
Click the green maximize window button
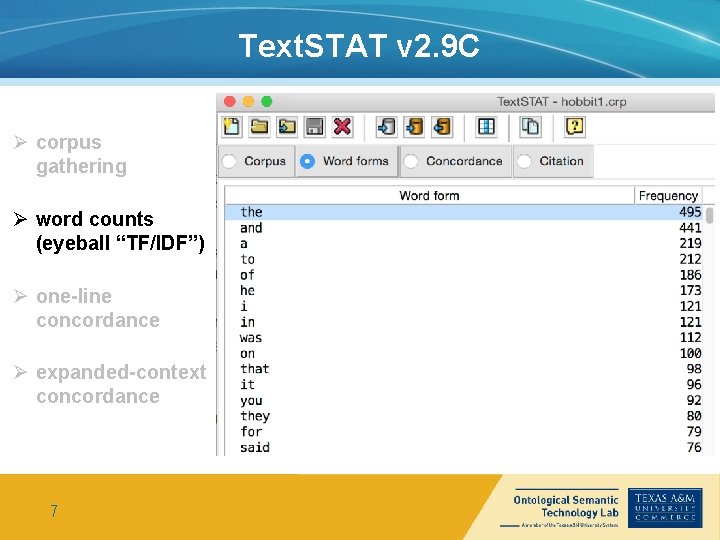pyautogui.click(x=266, y=101)
